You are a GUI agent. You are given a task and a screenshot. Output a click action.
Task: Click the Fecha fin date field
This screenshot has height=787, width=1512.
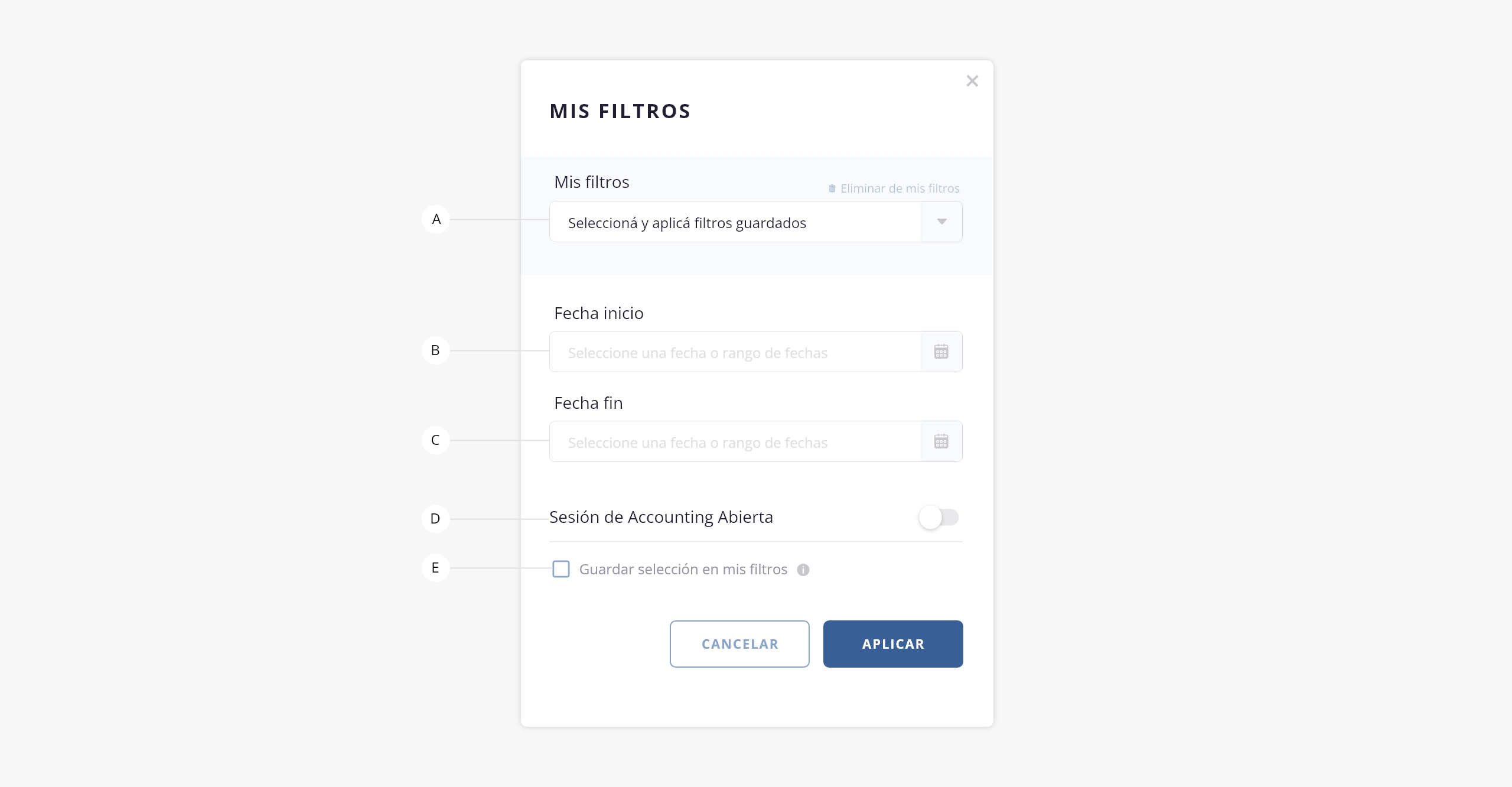[x=735, y=442]
